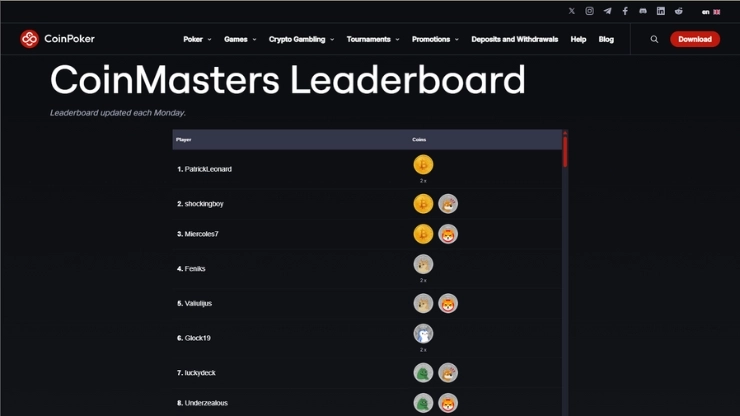Open the Help page
740x416 pixels.
[578, 39]
